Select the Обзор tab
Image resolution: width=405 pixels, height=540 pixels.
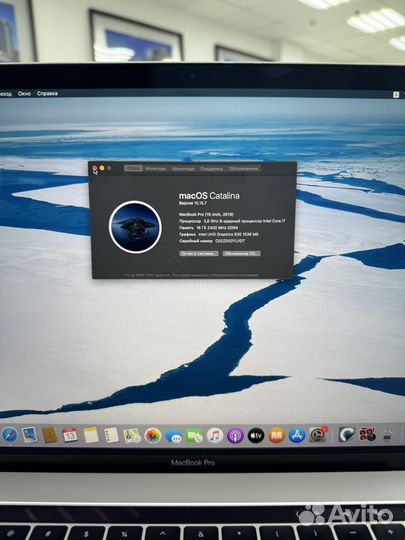tap(133, 168)
